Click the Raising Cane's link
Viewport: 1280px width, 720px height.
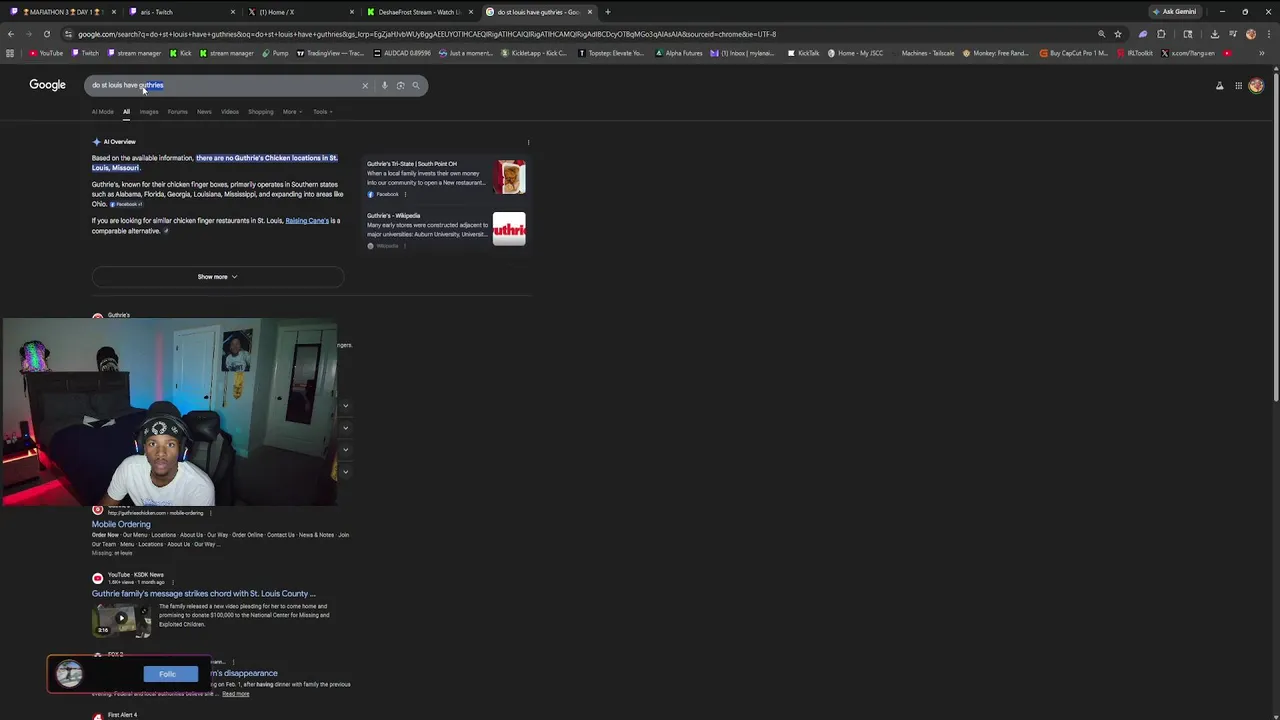[x=307, y=221]
